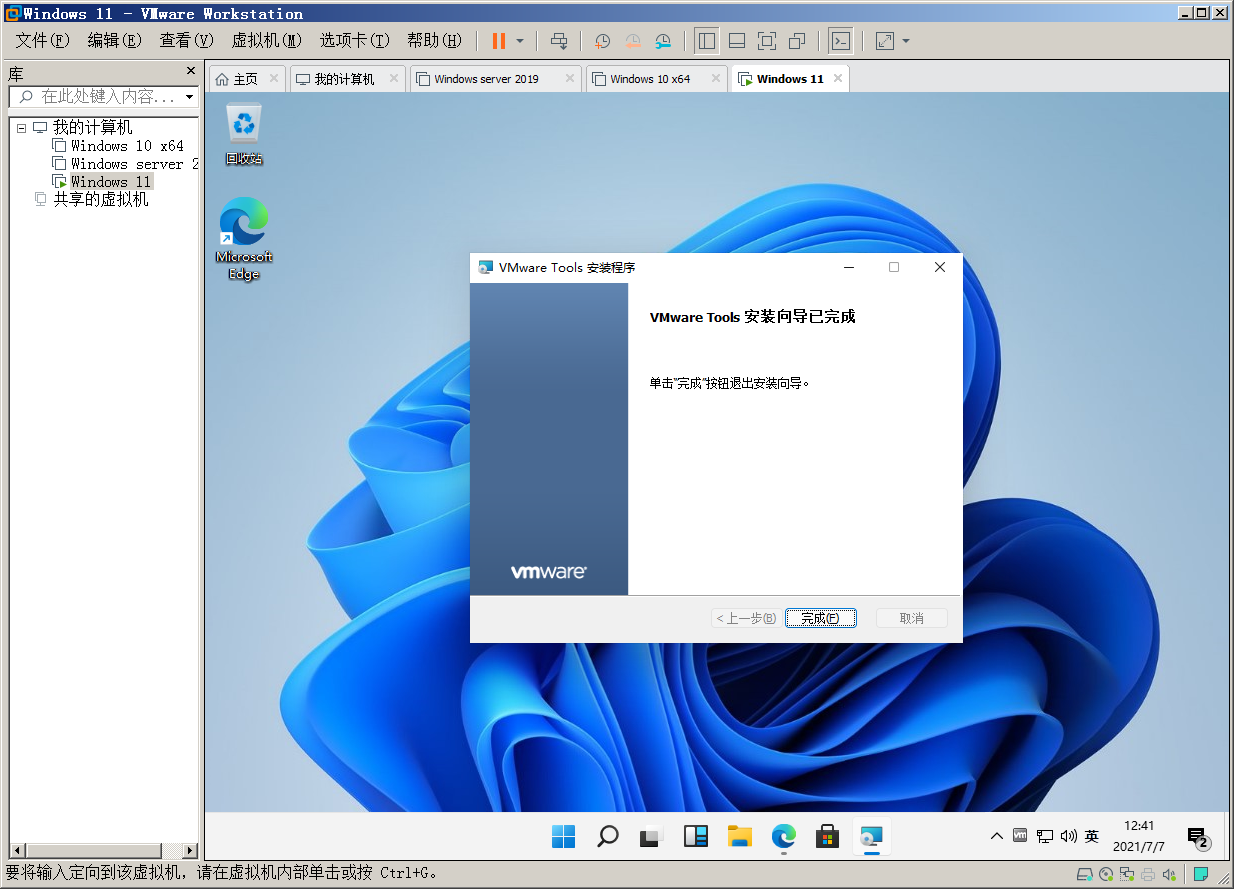Click library horizontal scrollbar right arrow
Image resolution: width=1234 pixels, height=889 pixels.
(x=190, y=851)
